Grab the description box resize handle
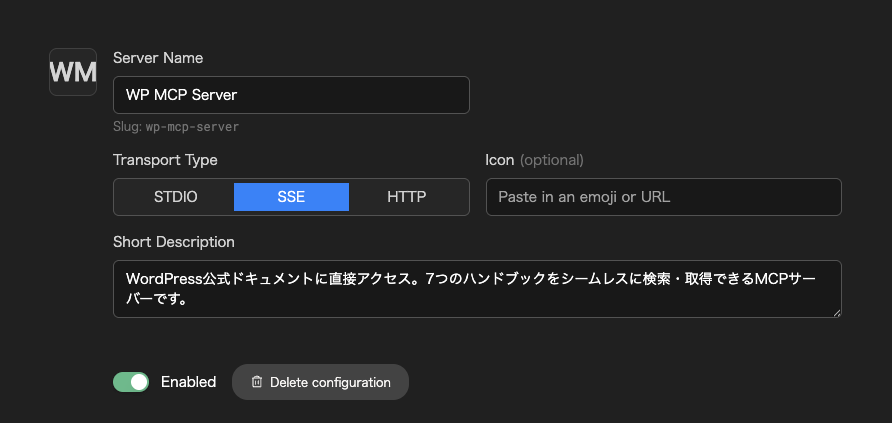 point(837,312)
